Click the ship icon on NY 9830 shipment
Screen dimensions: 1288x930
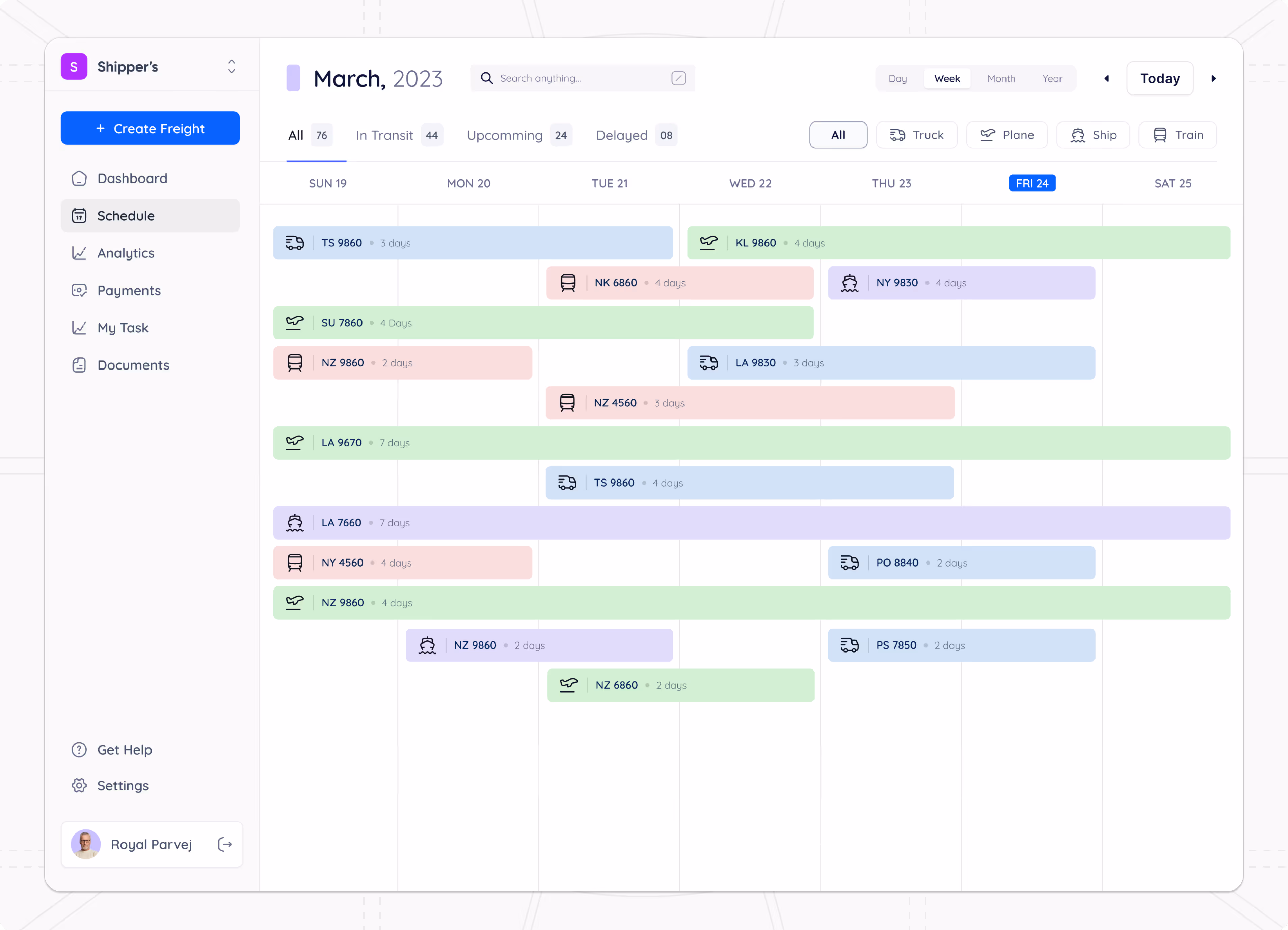850,283
